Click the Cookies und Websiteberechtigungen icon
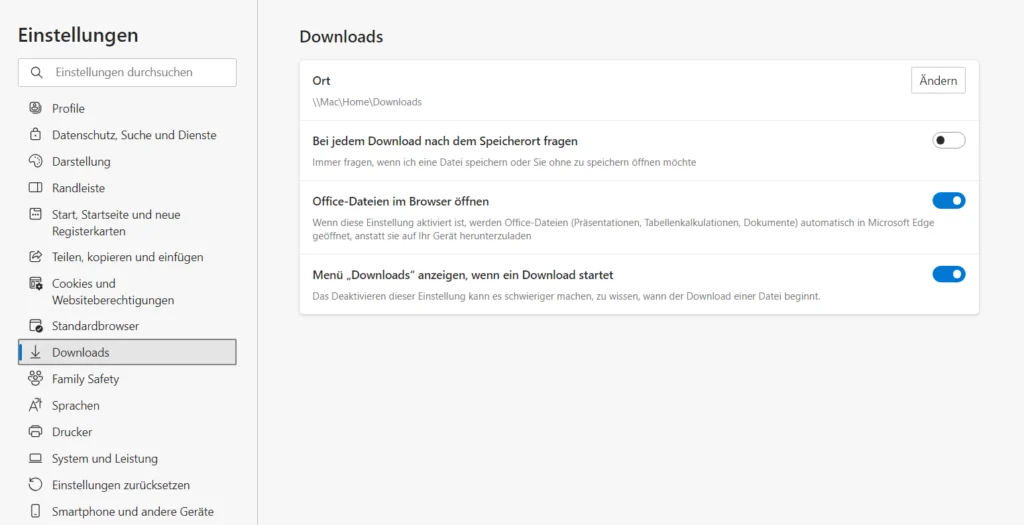Image resolution: width=1024 pixels, height=525 pixels. point(35,283)
